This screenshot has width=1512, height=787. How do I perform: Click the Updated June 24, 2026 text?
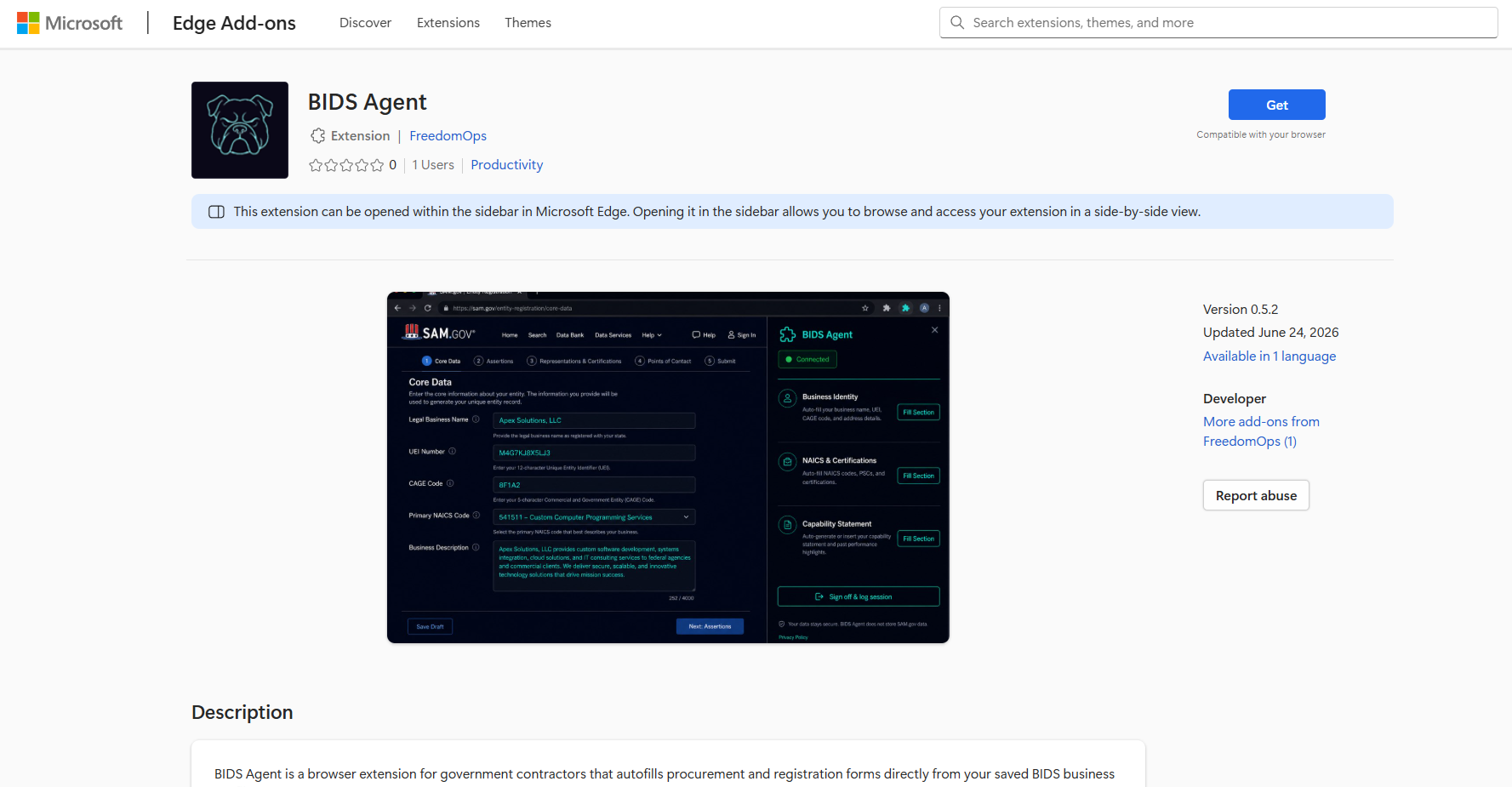click(1270, 333)
